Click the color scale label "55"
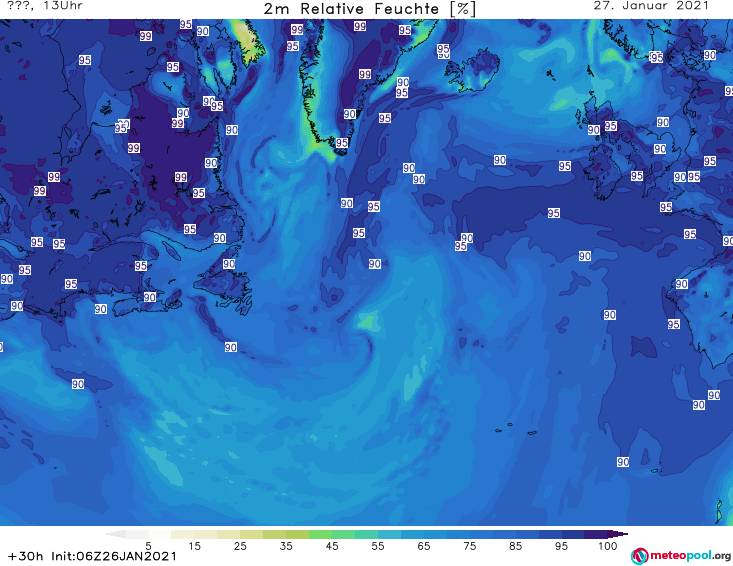The height and width of the screenshot is (566, 733). pos(377,546)
